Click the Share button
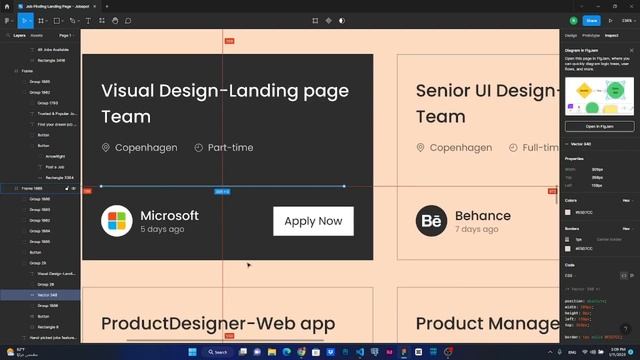The image size is (640, 360). tap(591, 20)
